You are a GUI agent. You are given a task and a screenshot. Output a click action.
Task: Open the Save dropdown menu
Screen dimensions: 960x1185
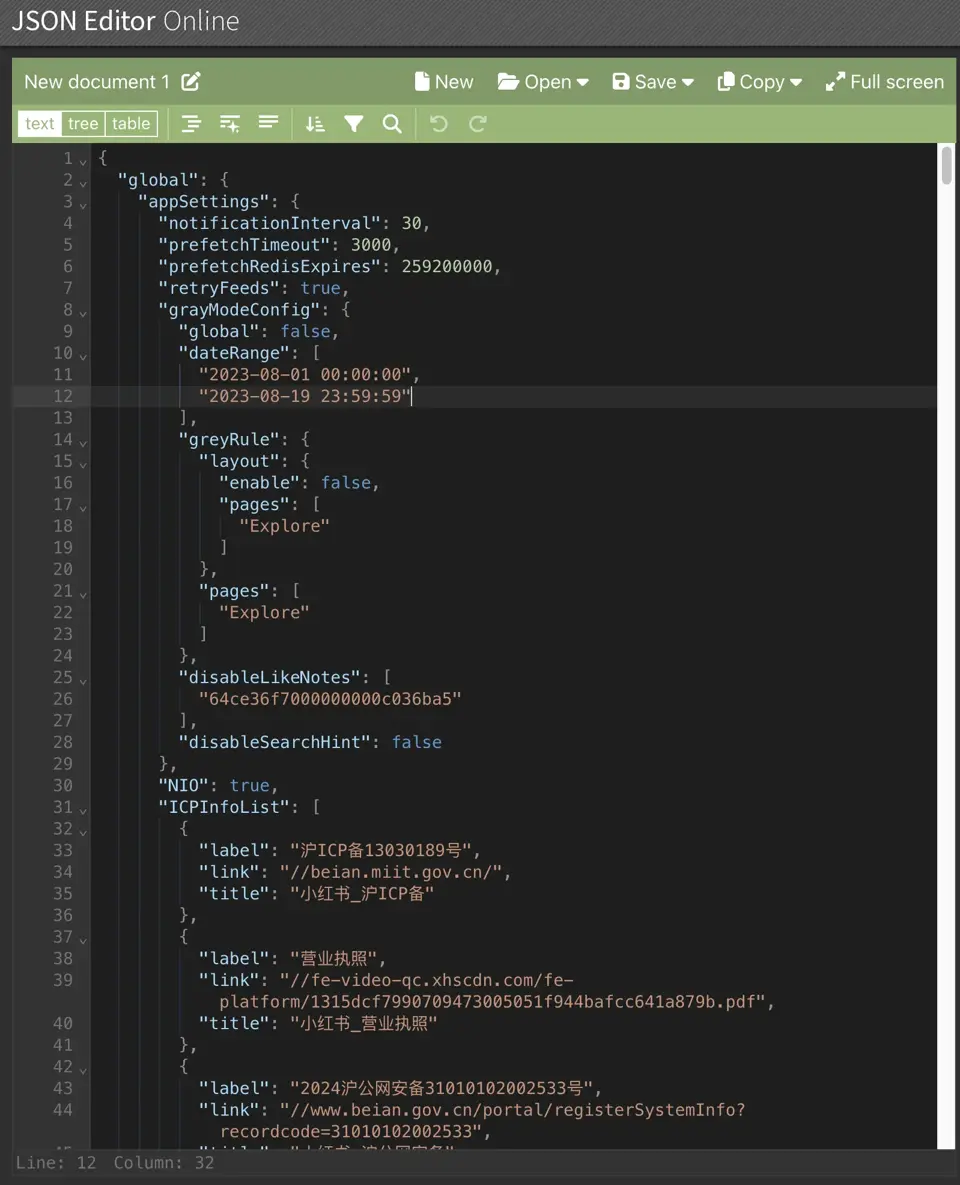coord(653,82)
